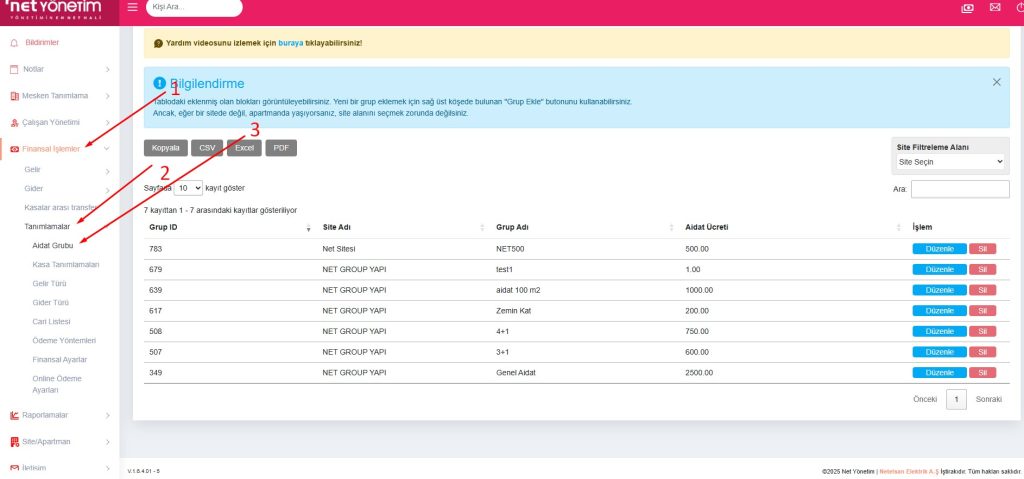1024x479 pixels.
Task: Click Sil button for Genel Aidat row
Action: pos(982,372)
